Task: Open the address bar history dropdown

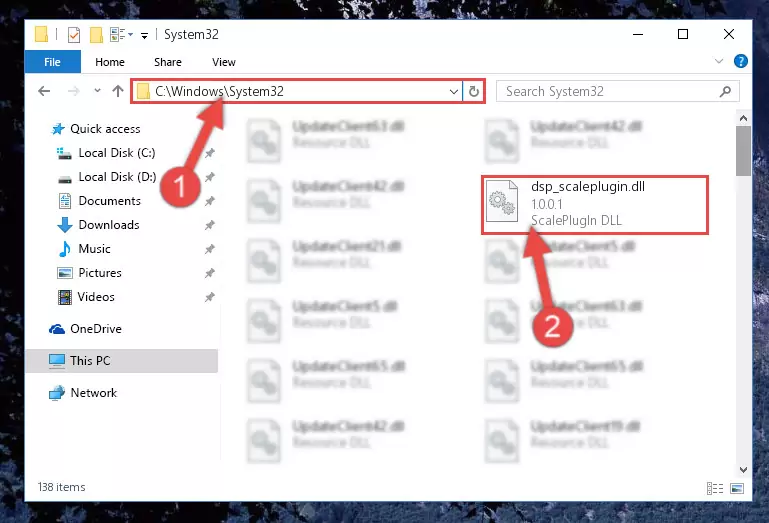Action: 454,91
